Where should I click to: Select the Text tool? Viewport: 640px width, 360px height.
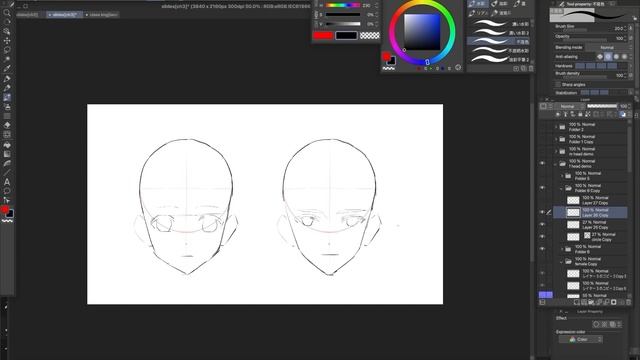7,182
